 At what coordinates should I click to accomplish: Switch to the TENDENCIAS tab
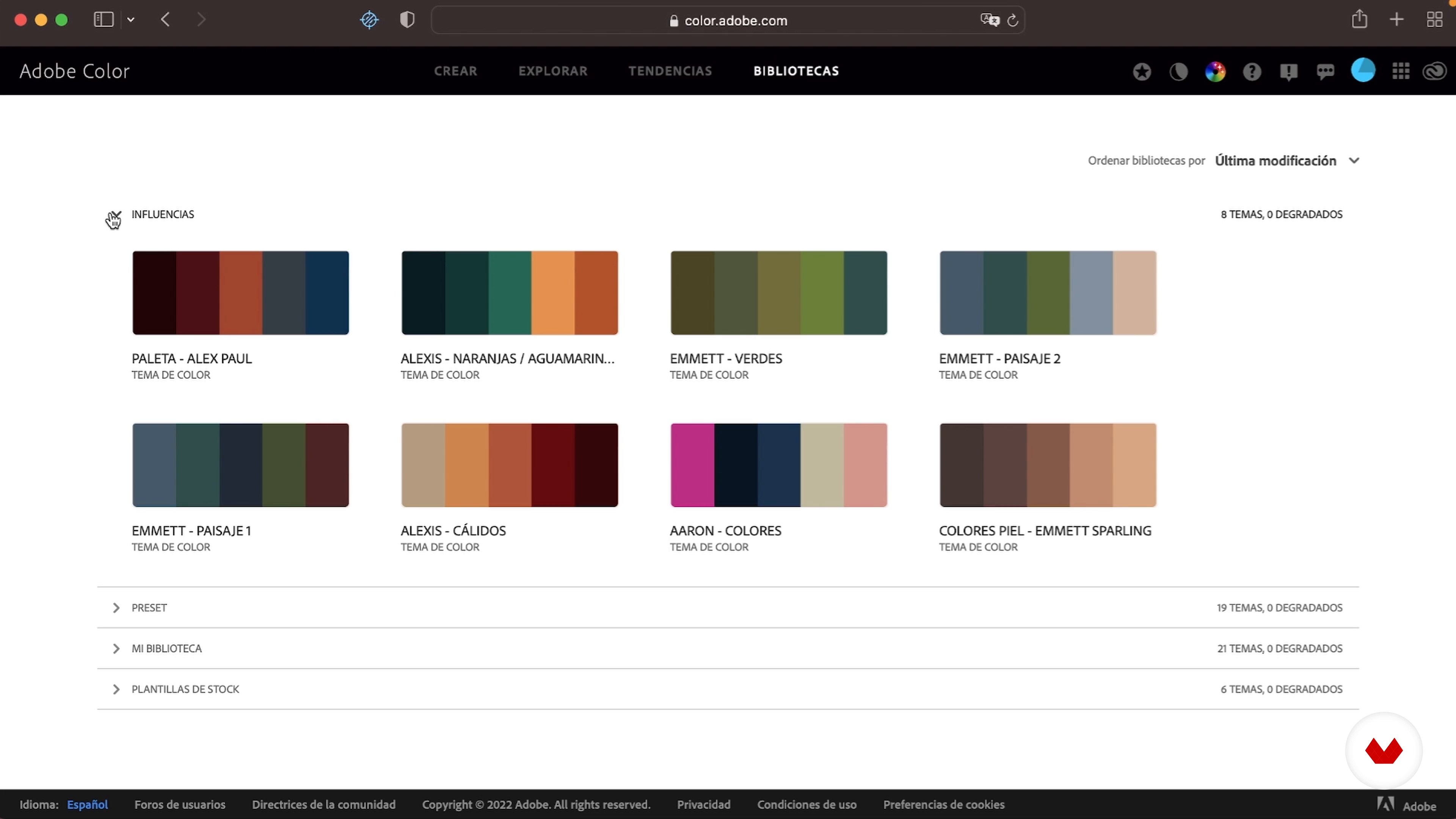[670, 71]
